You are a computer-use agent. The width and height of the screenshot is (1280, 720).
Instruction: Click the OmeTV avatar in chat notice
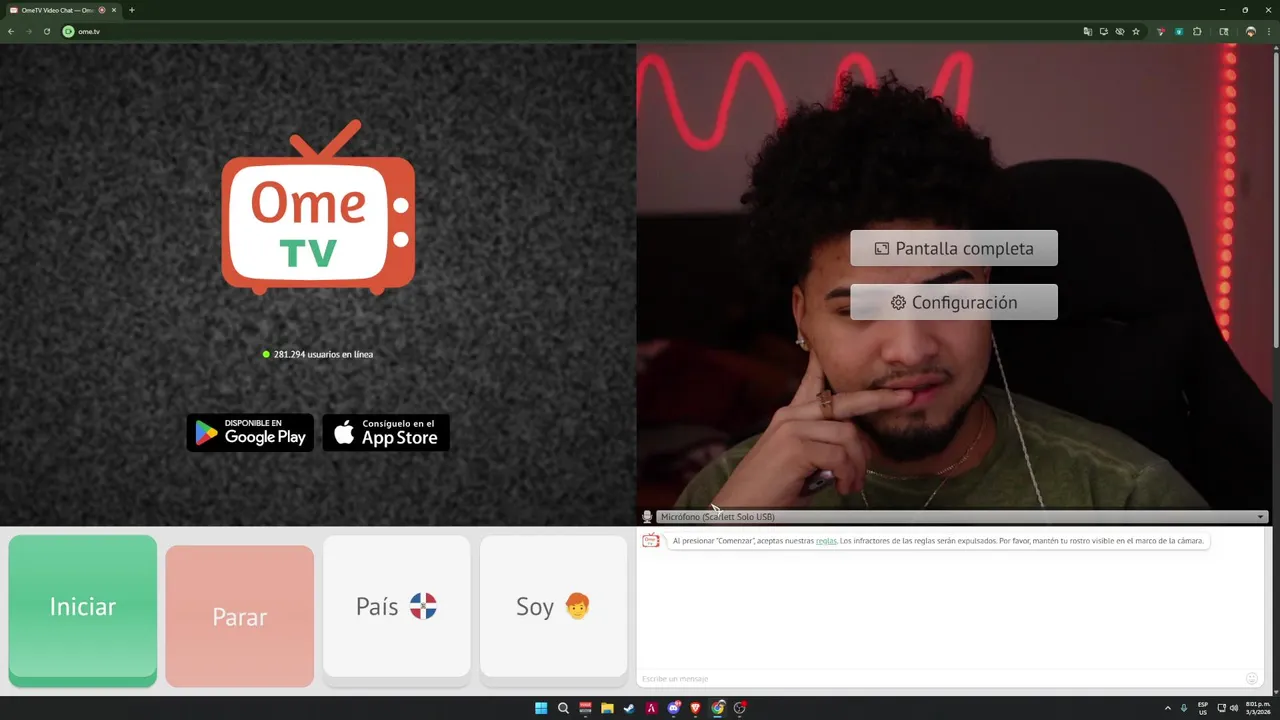(x=651, y=541)
